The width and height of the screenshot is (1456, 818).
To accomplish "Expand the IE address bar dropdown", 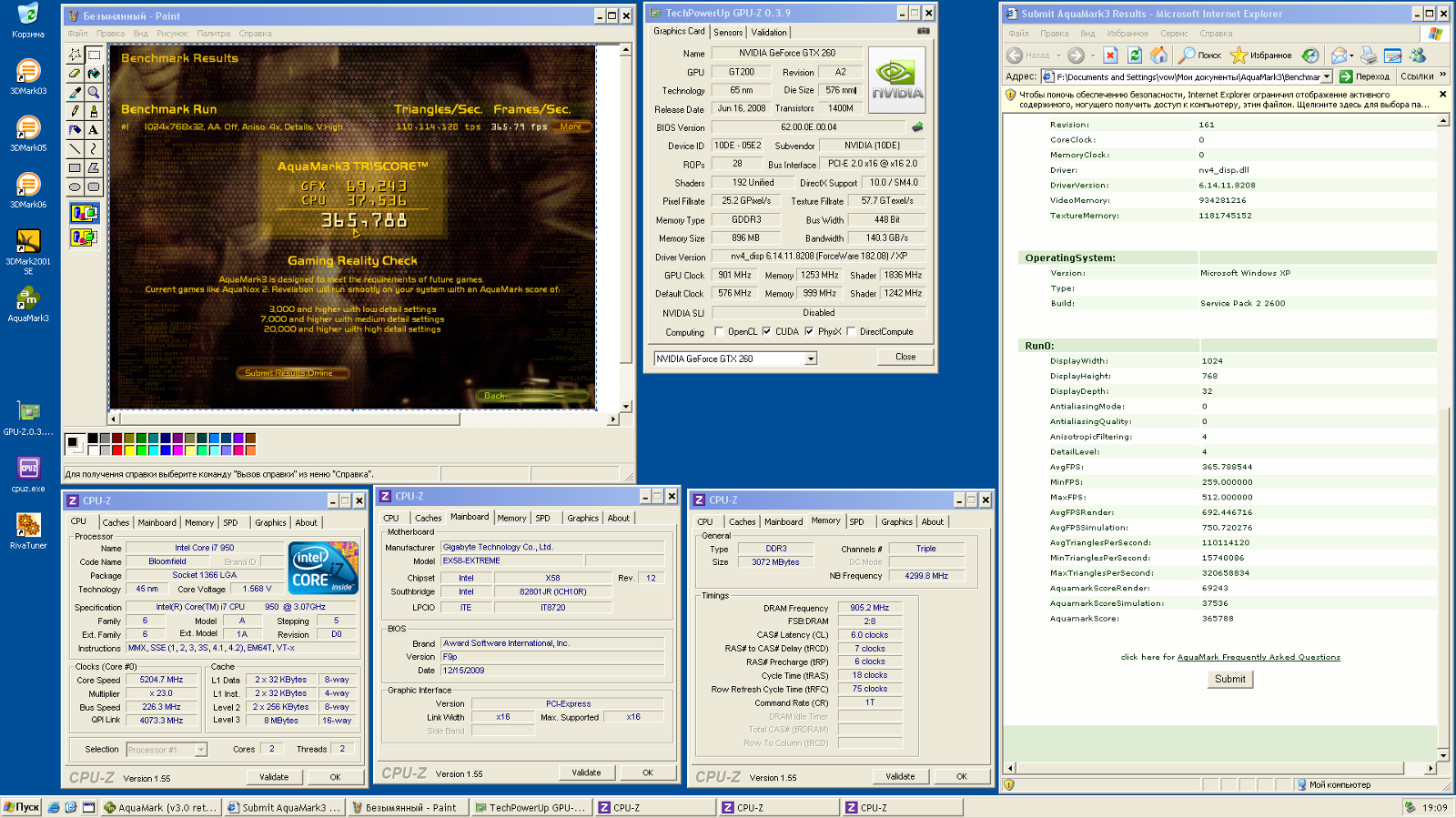I will (x=1327, y=76).
